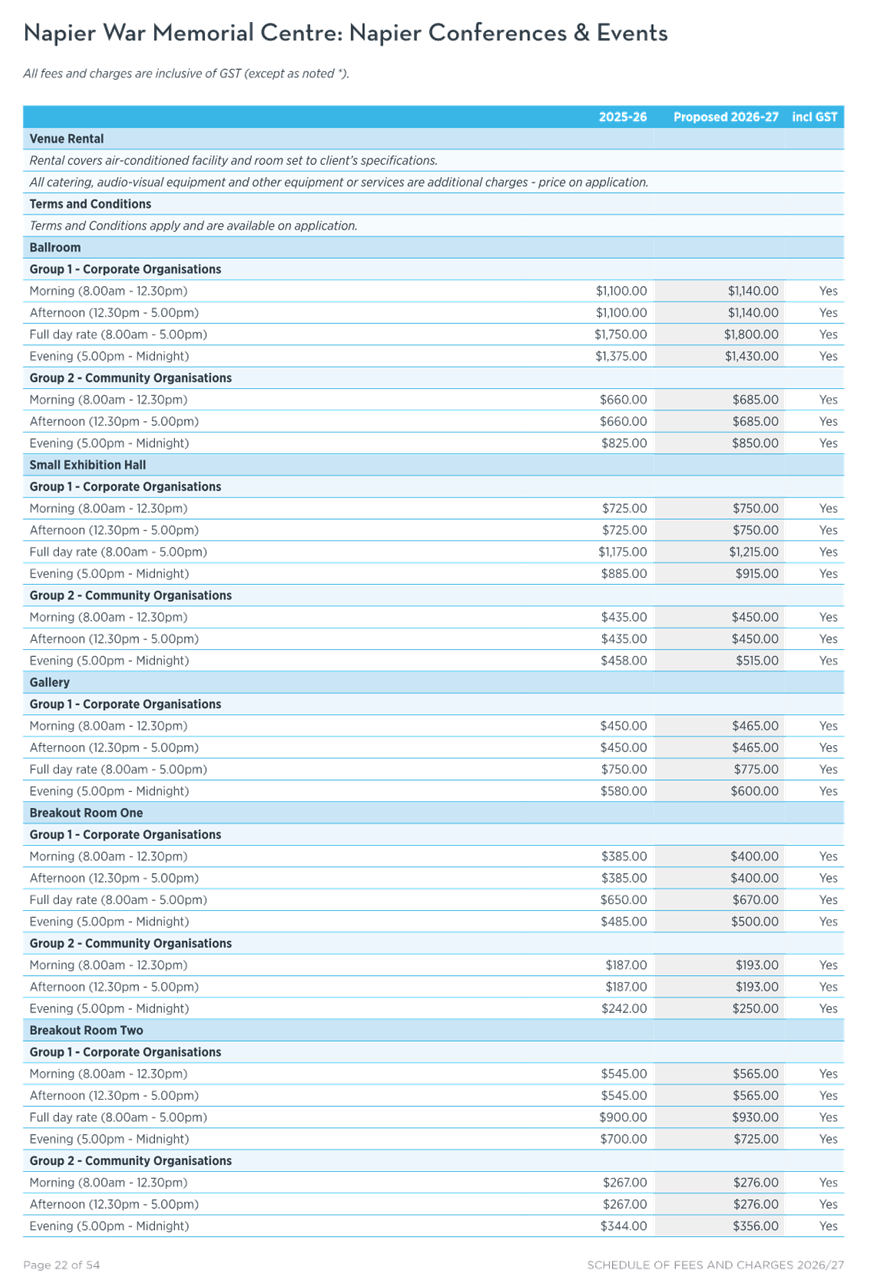The image size is (880, 1273).
Task: Click the Page 22 of 54 footer text
Action: tap(62, 1265)
